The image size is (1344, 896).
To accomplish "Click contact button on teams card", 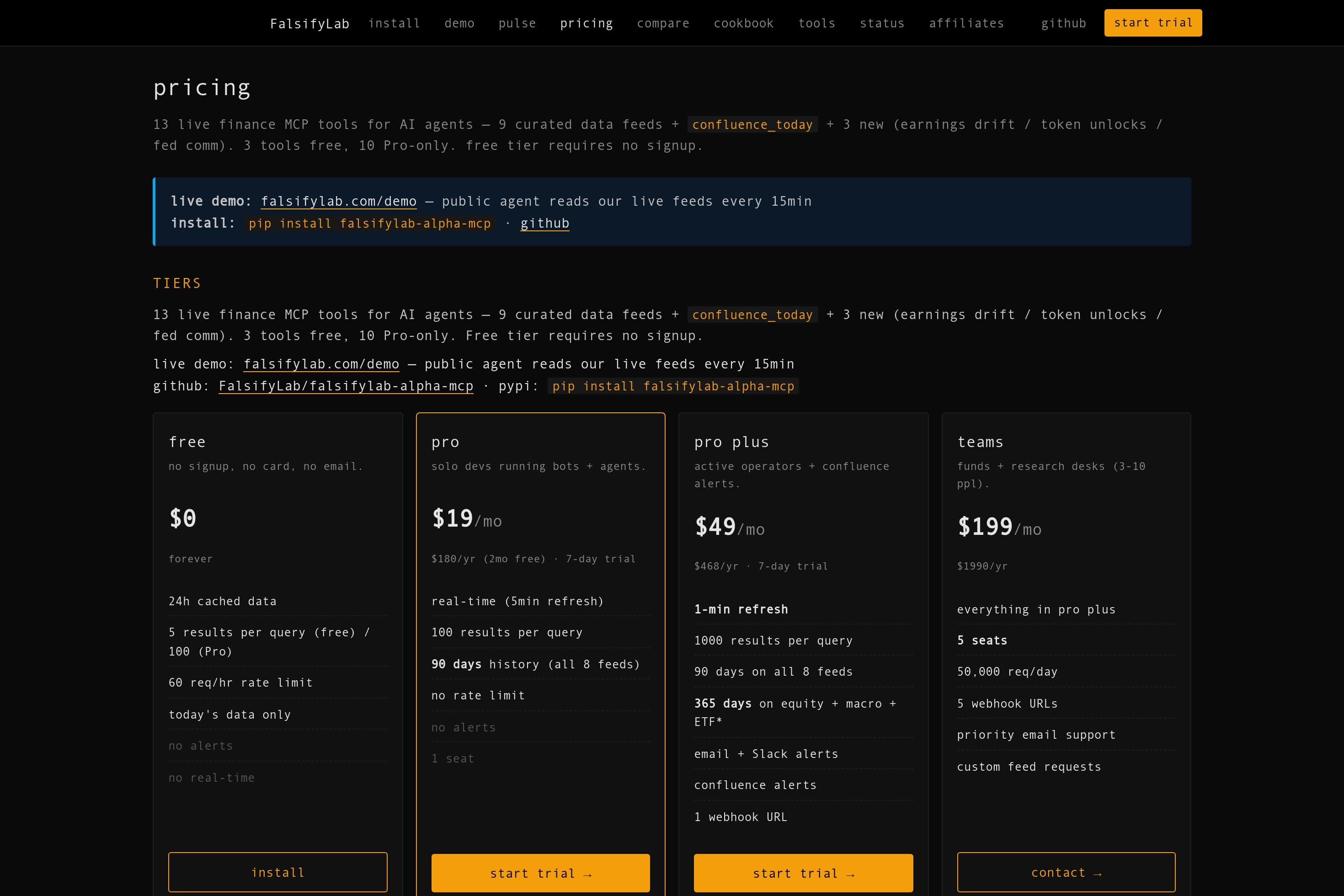I will click(x=1066, y=872).
